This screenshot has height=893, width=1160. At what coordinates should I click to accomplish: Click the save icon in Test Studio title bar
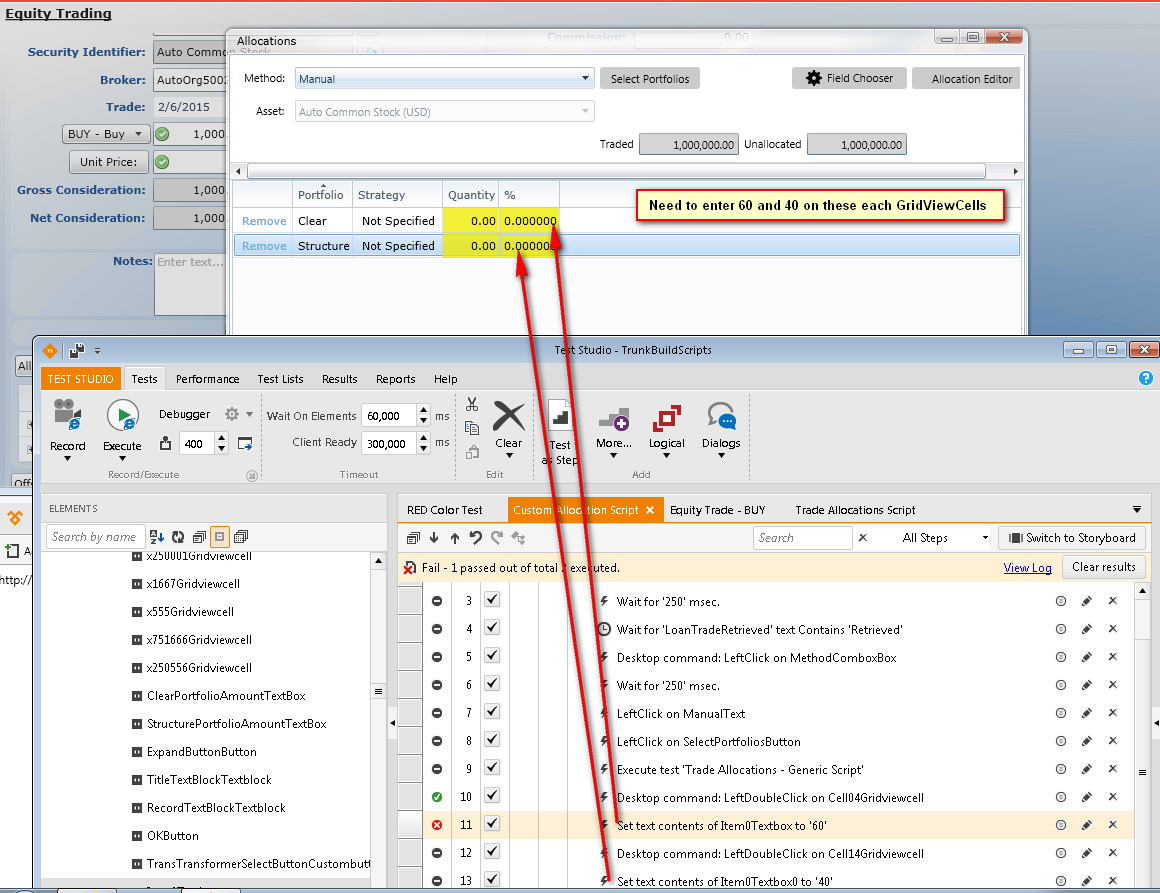(77, 351)
